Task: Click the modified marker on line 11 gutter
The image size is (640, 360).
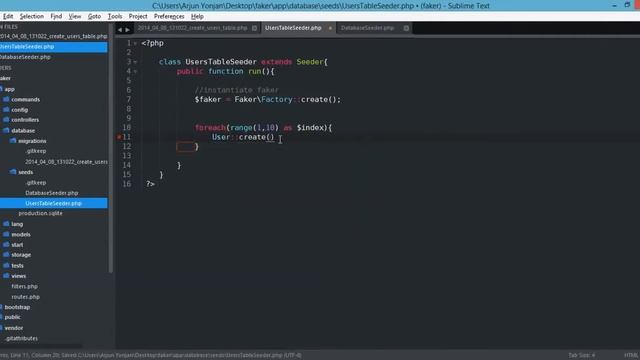Action: pyautogui.click(x=119, y=137)
